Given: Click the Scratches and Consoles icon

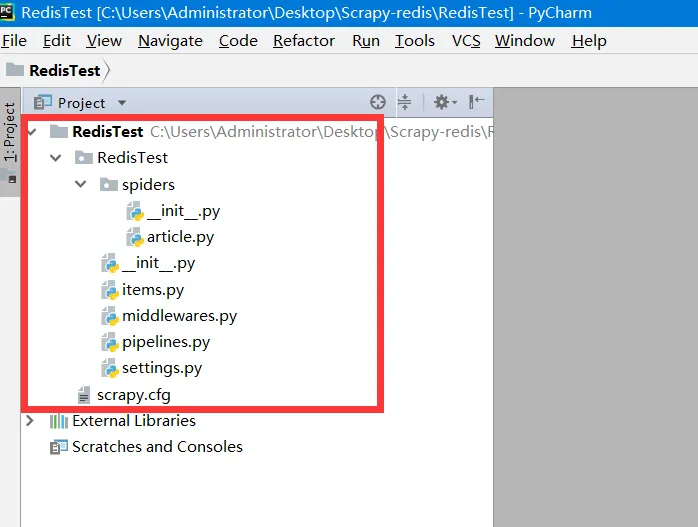Looking at the screenshot, I should coord(59,447).
